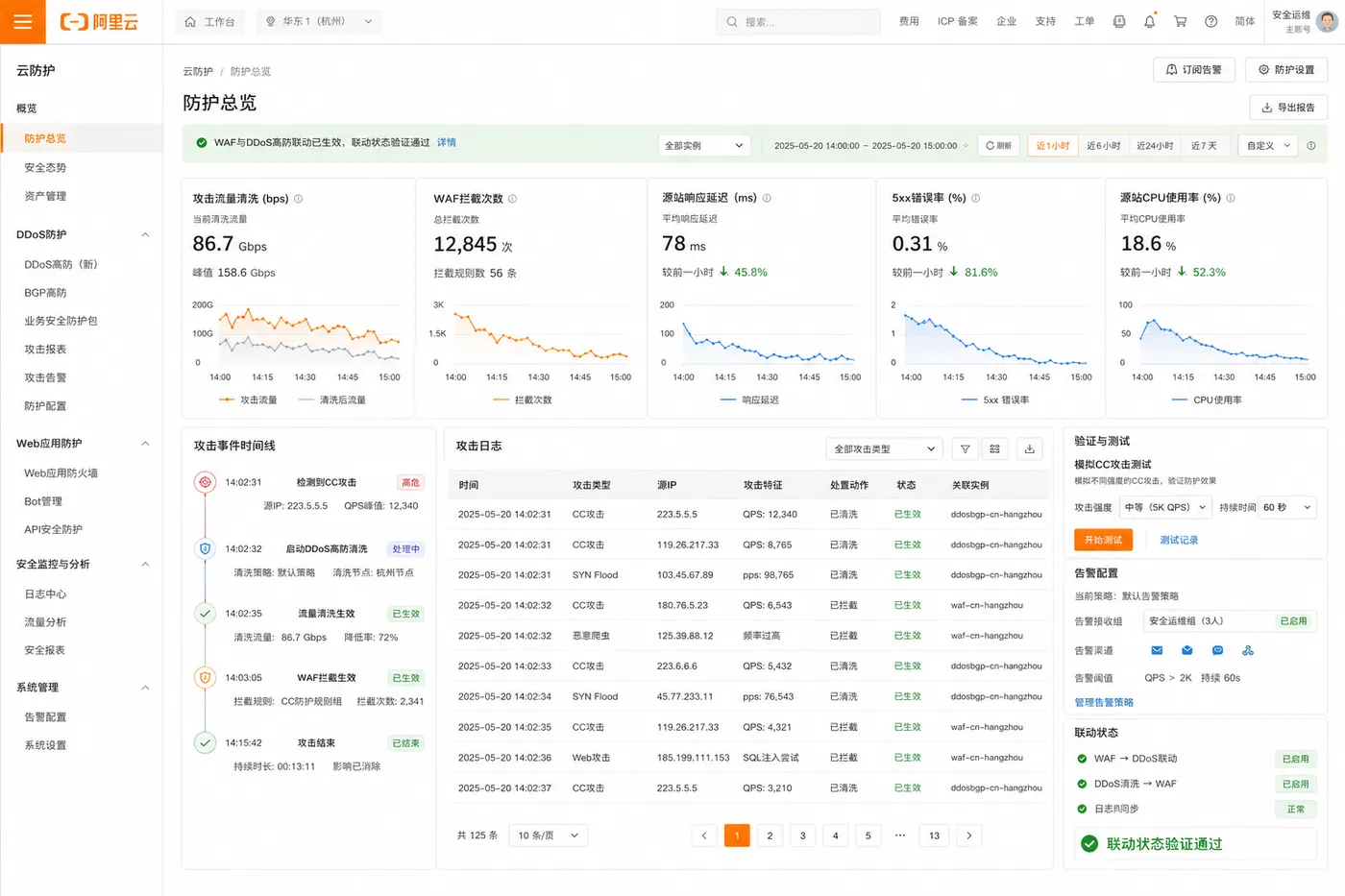
Task: Download attack log via download icon
Action: point(1029,448)
